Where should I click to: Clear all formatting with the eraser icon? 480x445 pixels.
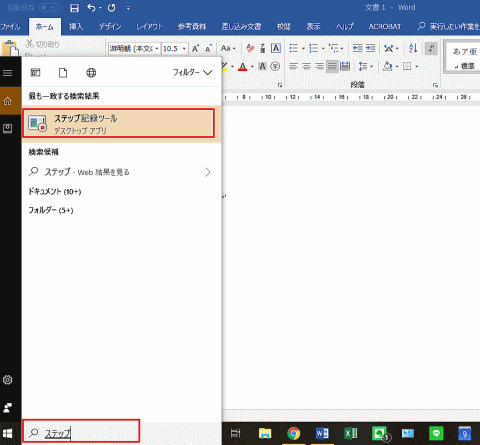tap(250, 49)
